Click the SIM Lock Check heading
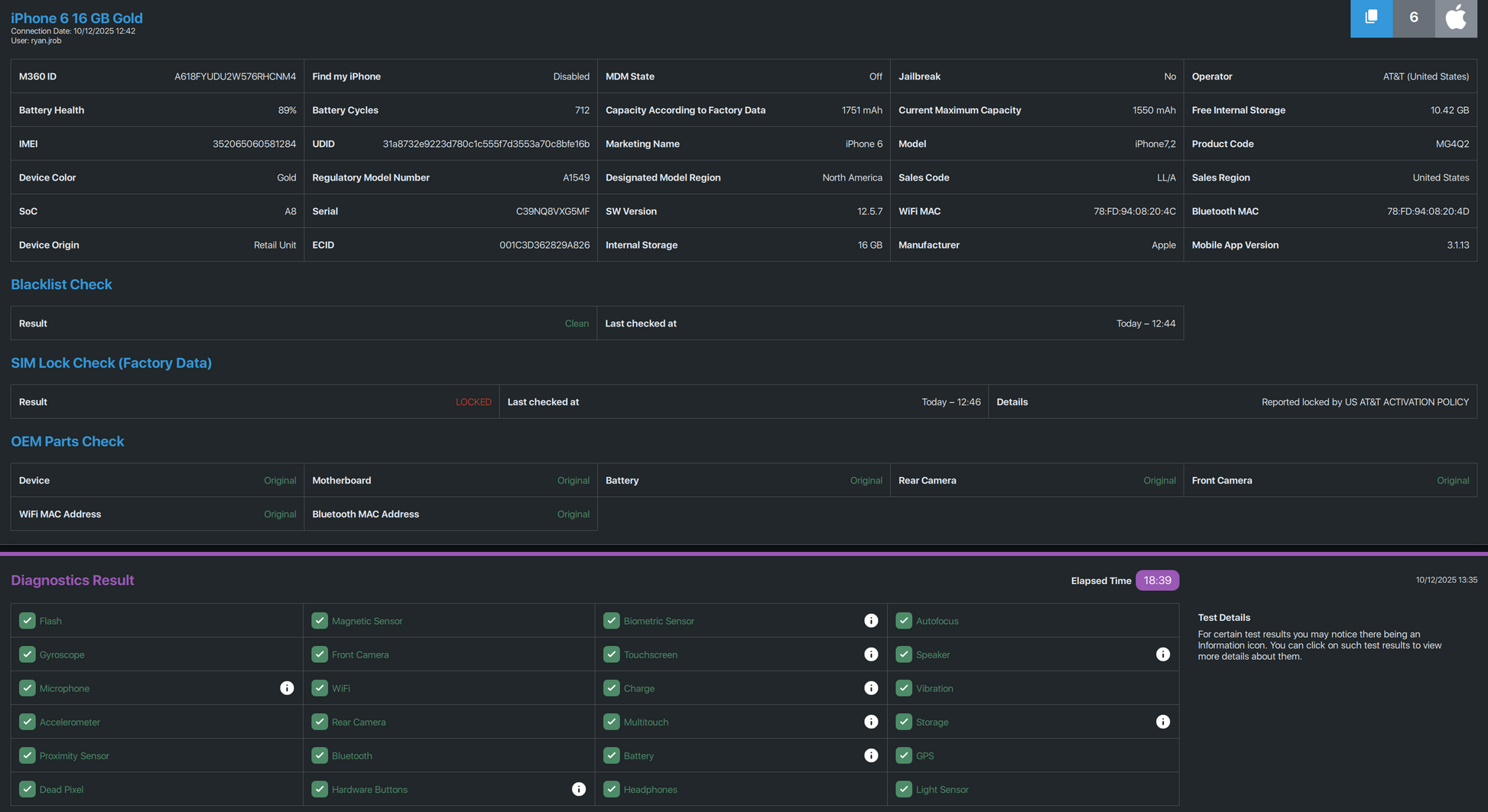Viewport: 1488px width, 812px height. click(111, 363)
